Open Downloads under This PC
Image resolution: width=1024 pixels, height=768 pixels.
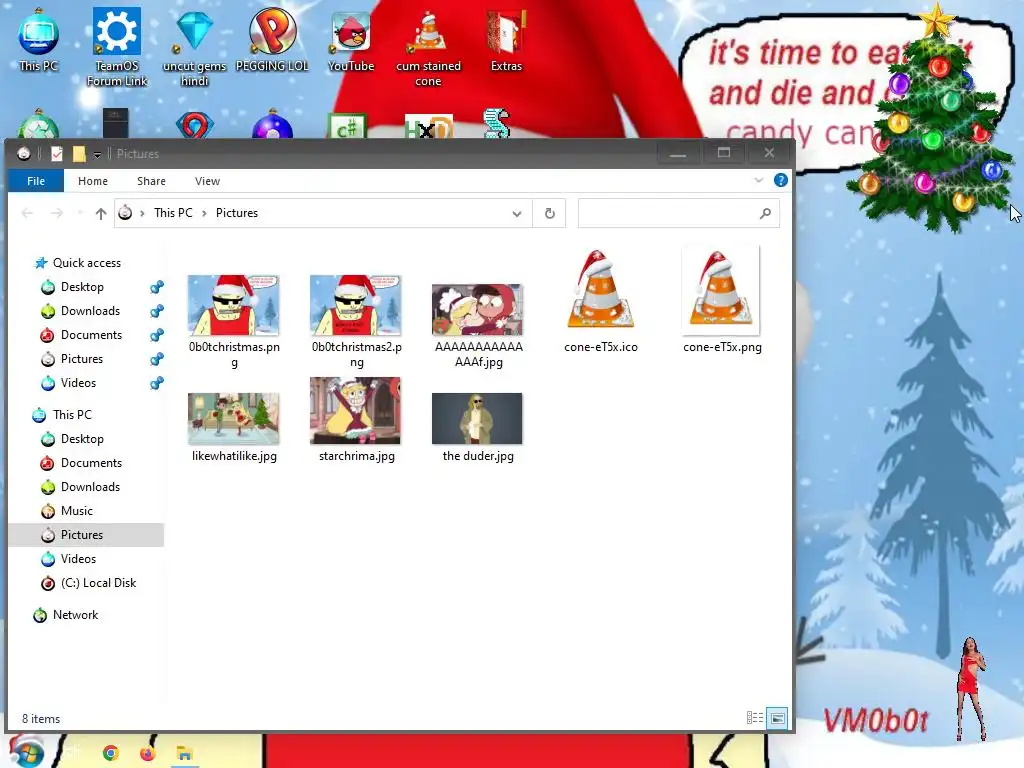90,487
